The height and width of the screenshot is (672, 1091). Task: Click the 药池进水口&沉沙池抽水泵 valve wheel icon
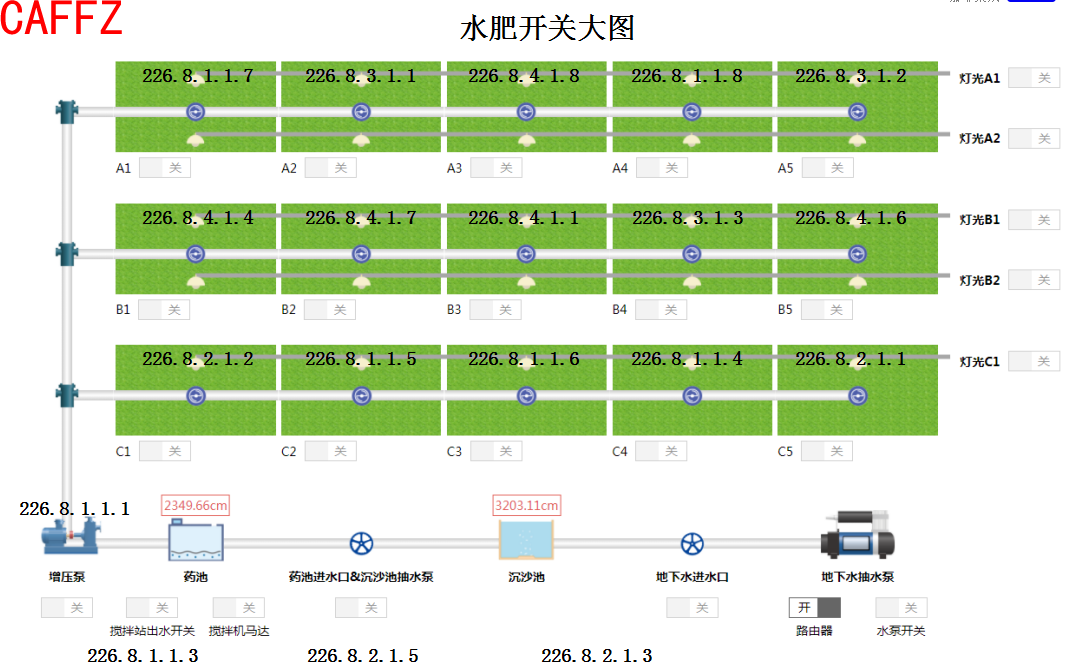[361, 543]
